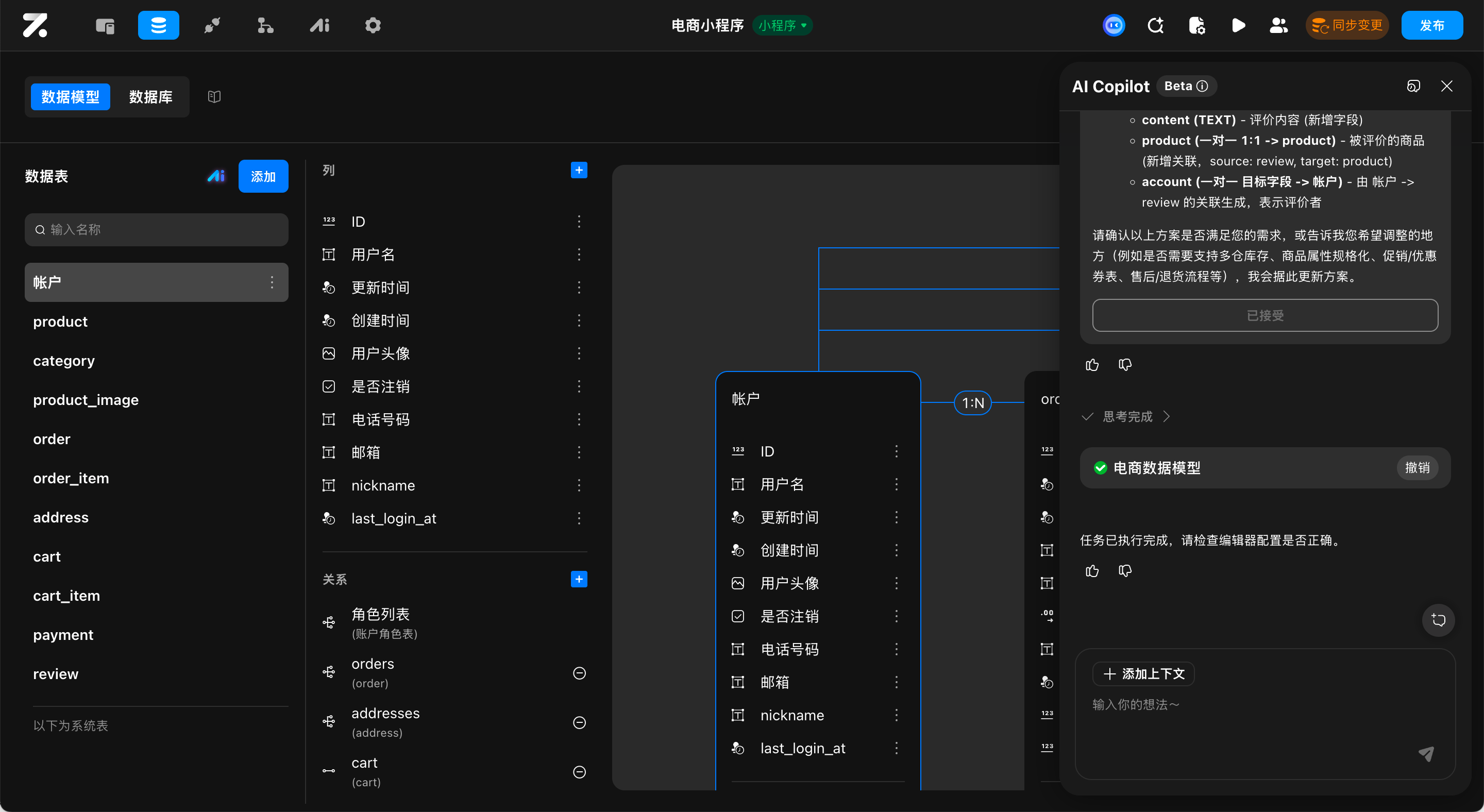Click the 添加上下文 button
This screenshot has width=1484, height=812.
pos(1143,674)
